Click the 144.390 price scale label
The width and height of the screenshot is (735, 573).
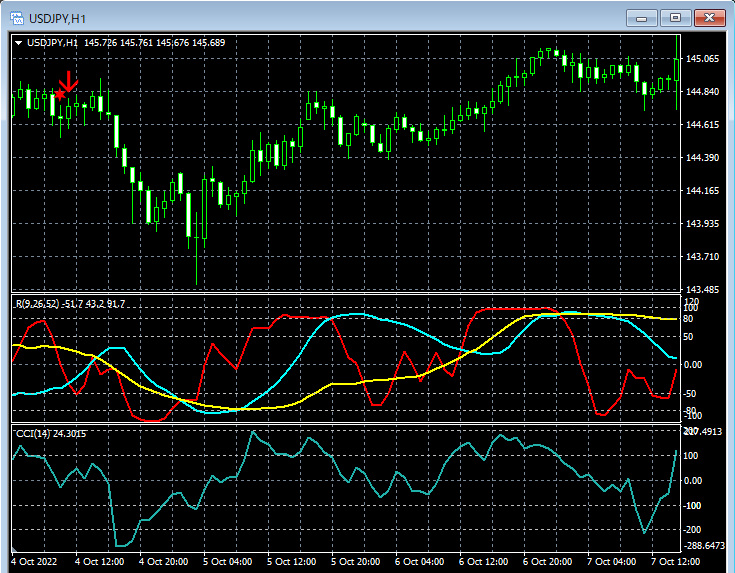click(x=702, y=158)
